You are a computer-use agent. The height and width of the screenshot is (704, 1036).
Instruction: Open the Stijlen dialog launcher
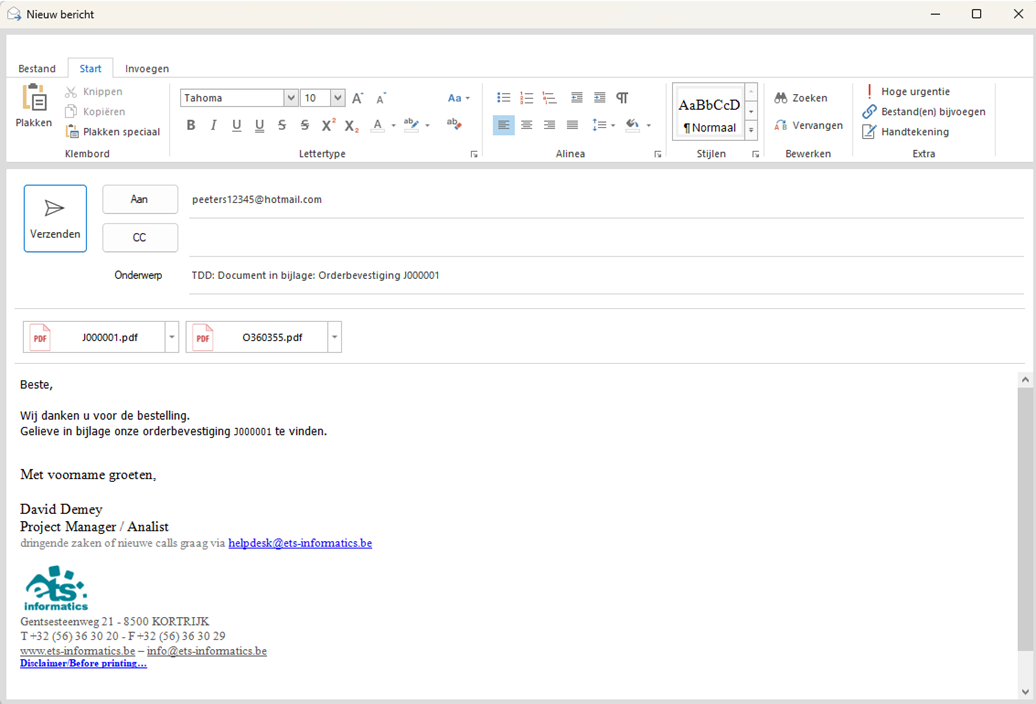755,155
